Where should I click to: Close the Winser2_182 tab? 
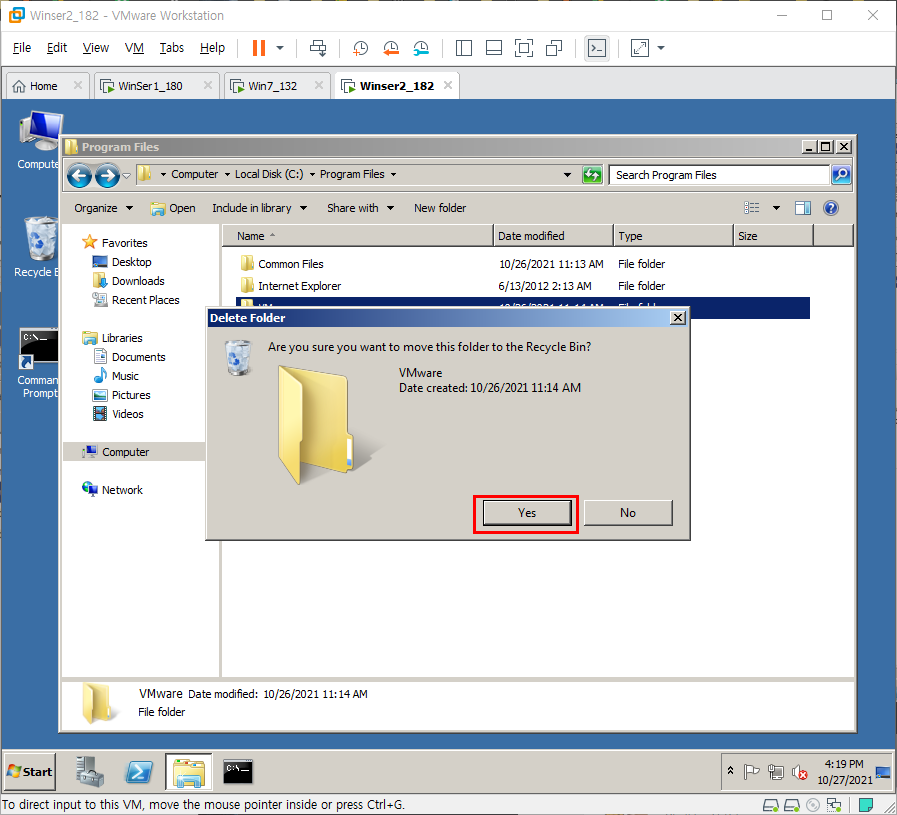[448, 85]
